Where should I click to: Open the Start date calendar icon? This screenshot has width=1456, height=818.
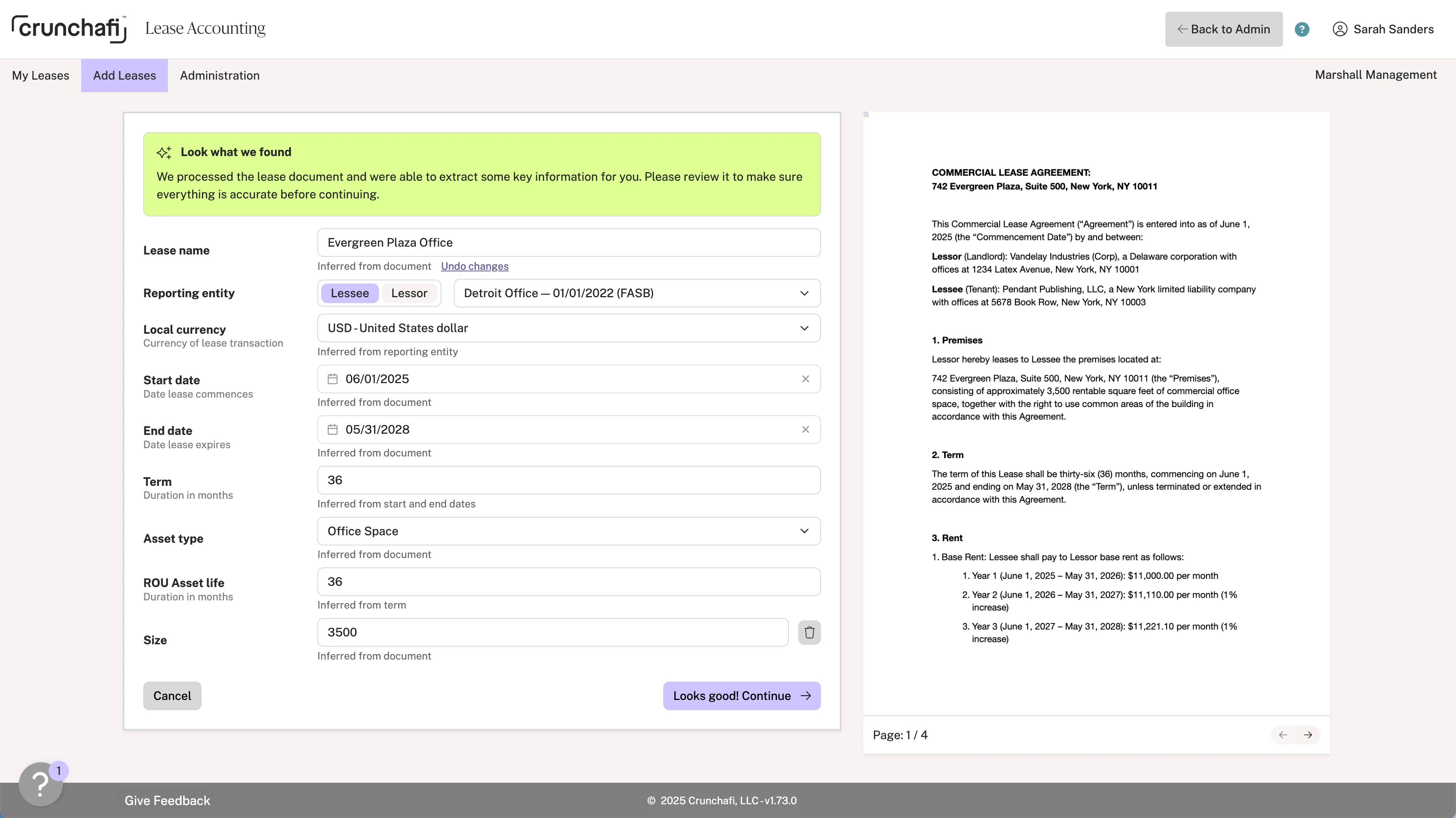tap(332, 379)
